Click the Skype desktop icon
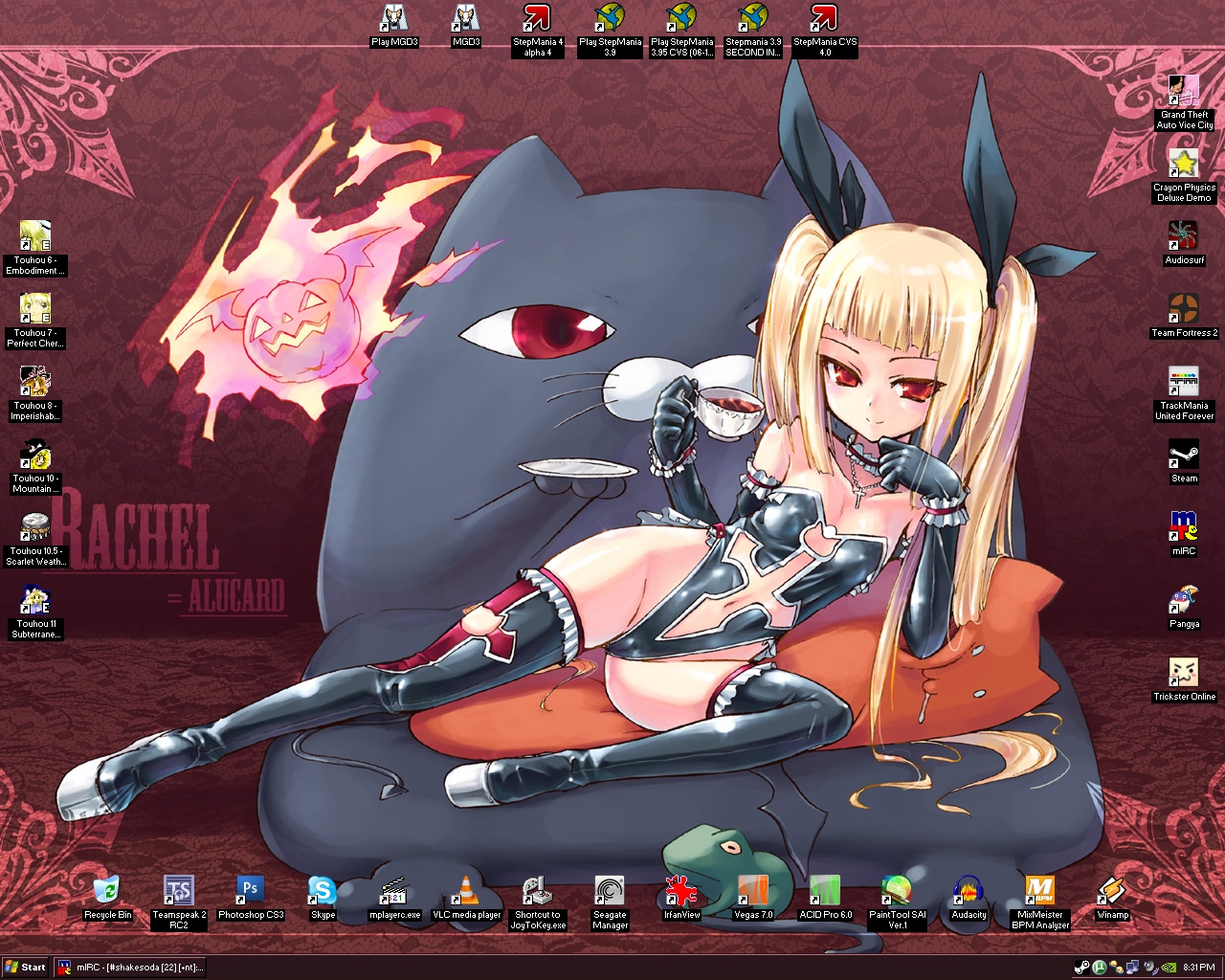1225x980 pixels. [323, 890]
